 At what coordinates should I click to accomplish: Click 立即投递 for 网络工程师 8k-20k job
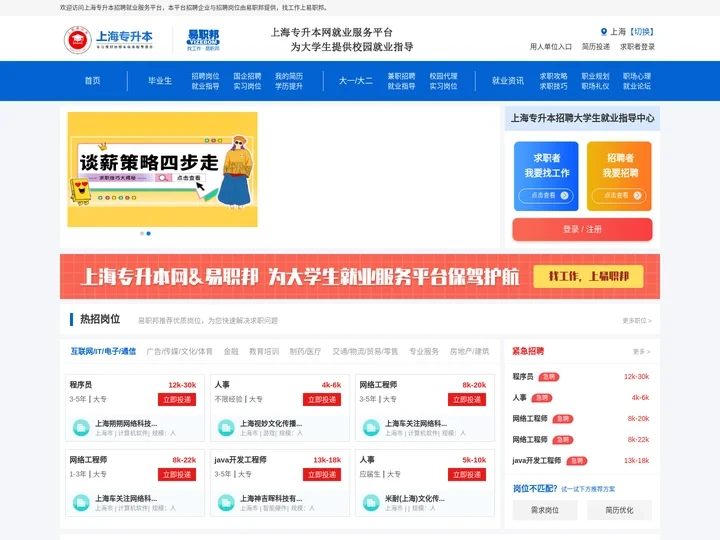[467, 399]
